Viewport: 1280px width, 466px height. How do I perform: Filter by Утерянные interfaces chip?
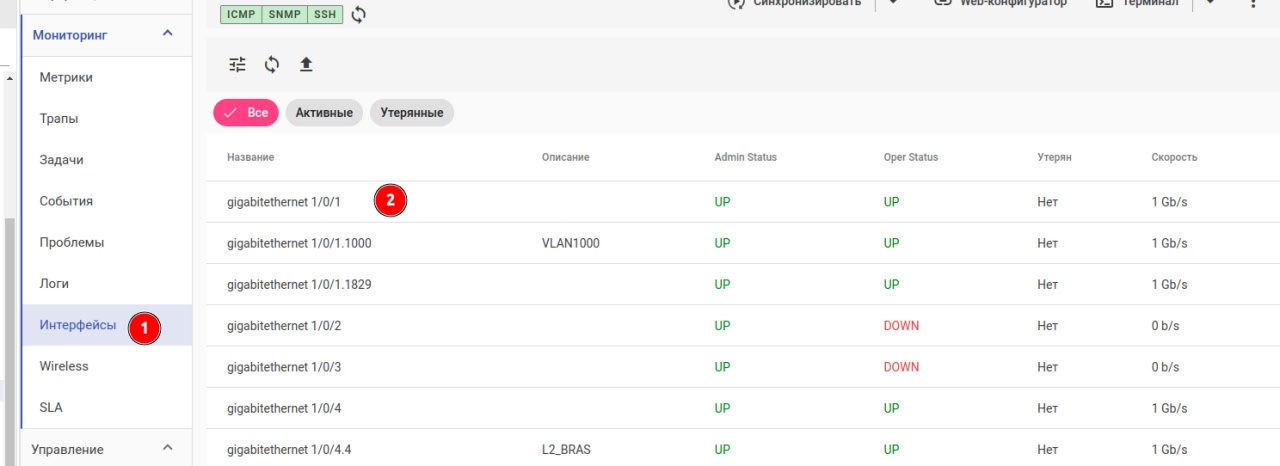tap(412, 113)
